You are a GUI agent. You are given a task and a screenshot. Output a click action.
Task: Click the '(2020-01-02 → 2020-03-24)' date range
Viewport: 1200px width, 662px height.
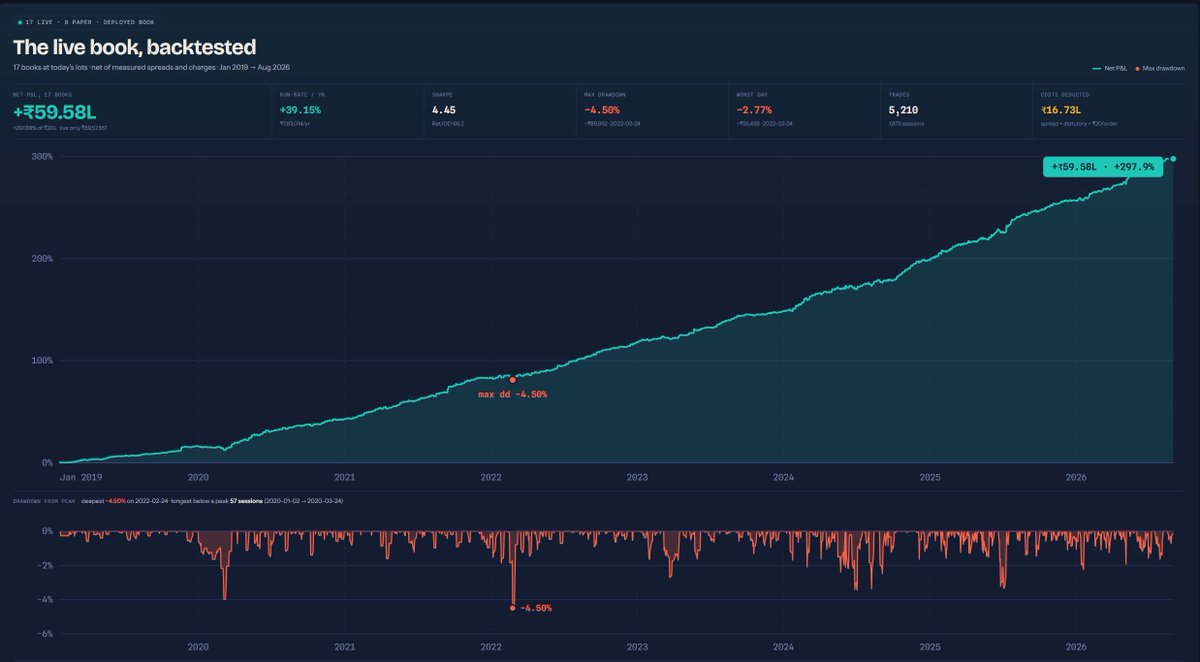pyautogui.click(x=304, y=500)
